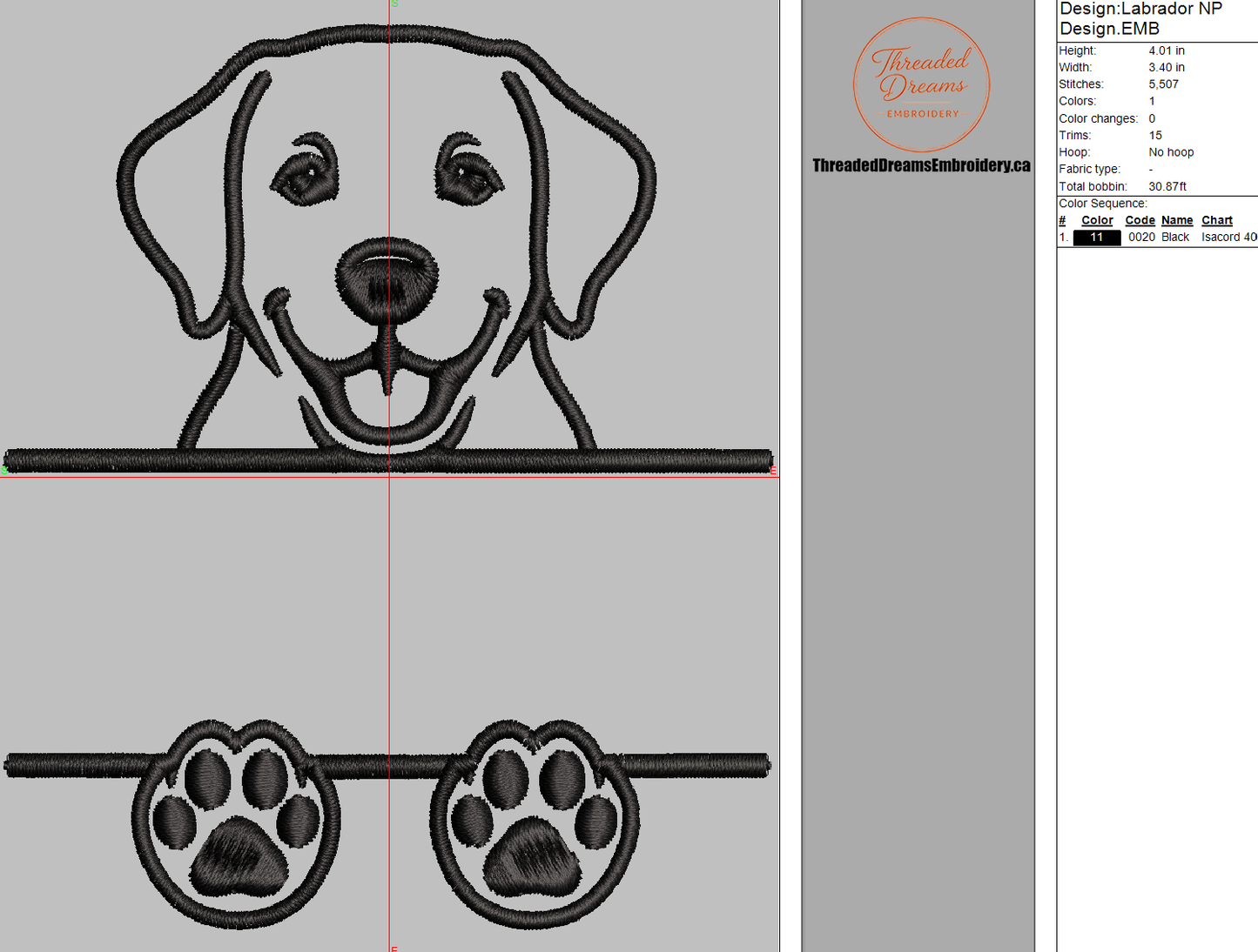
Task: Select the black color swatch numbered 11
Action: (x=1096, y=238)
